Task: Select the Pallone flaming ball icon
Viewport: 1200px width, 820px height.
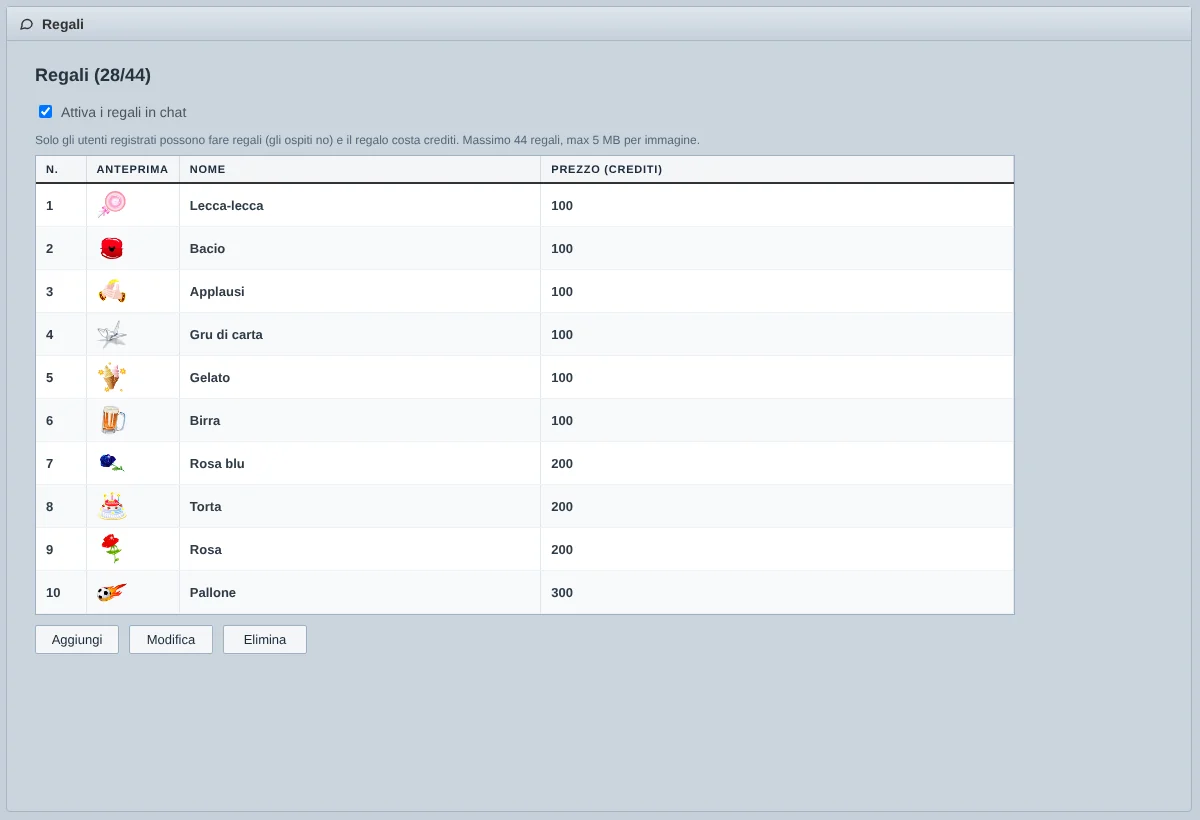Action: pos(112,592)
